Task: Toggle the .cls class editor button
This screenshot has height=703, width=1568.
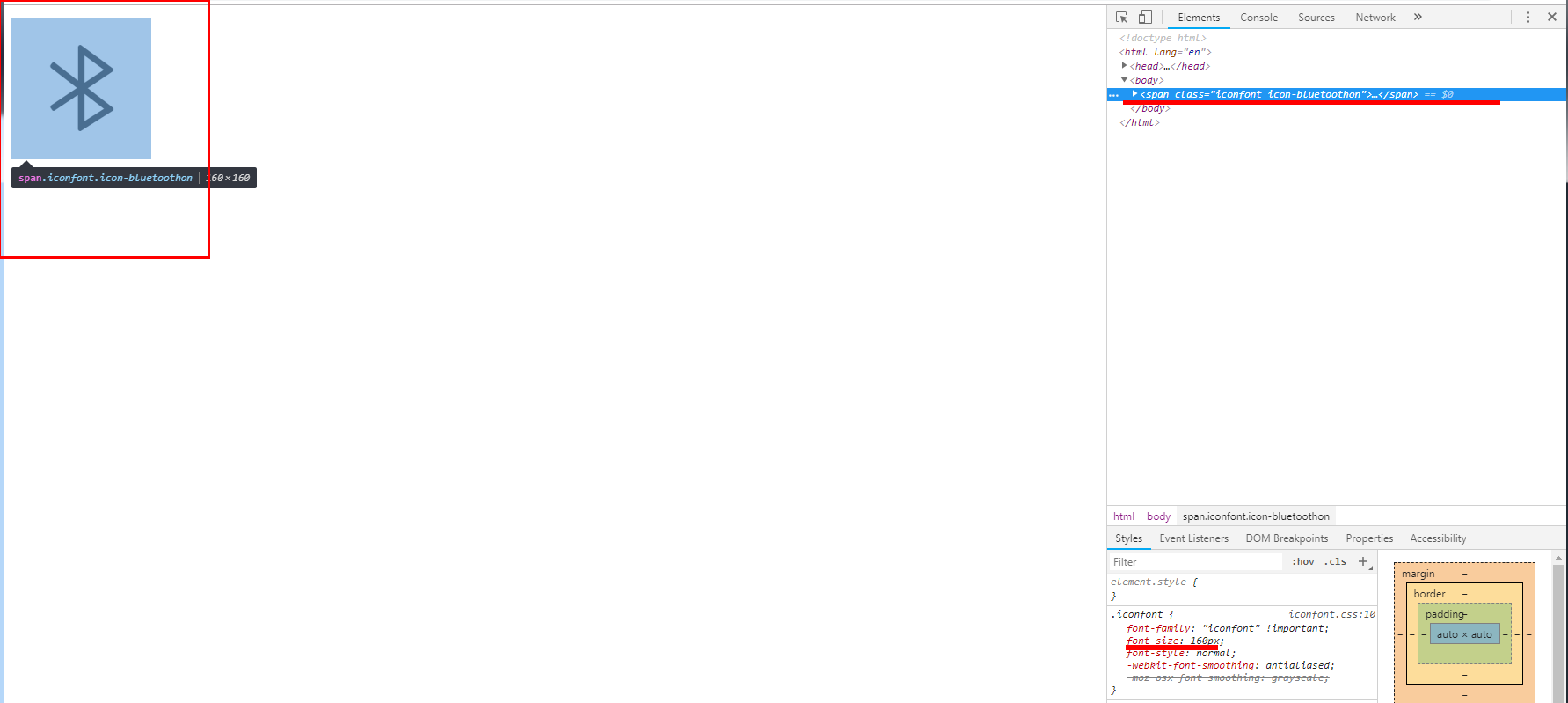Action: [1335, 561]
